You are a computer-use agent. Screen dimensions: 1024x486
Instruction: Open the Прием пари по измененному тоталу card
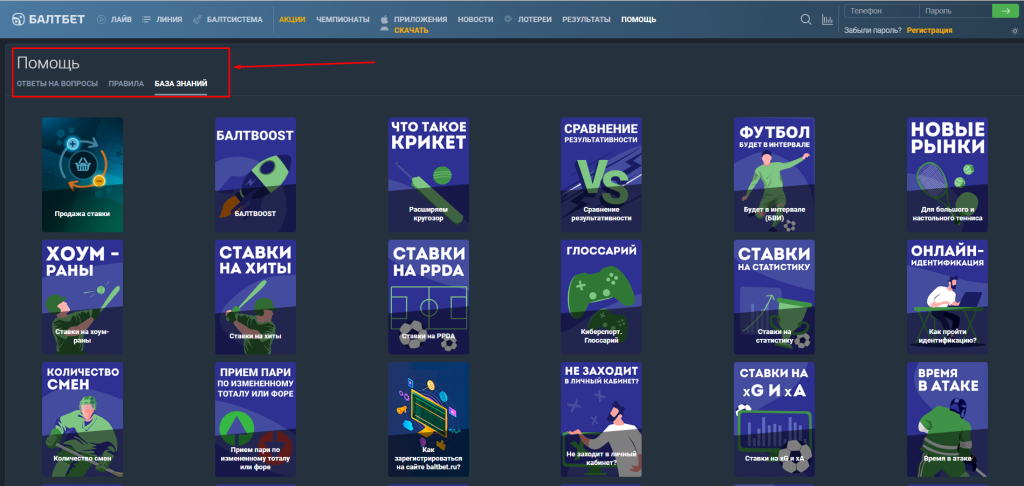click(255, 419)
